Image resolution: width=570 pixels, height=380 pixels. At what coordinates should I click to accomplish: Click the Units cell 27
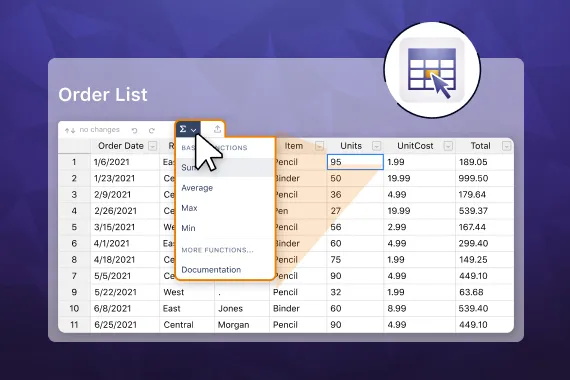coord(355,211)
